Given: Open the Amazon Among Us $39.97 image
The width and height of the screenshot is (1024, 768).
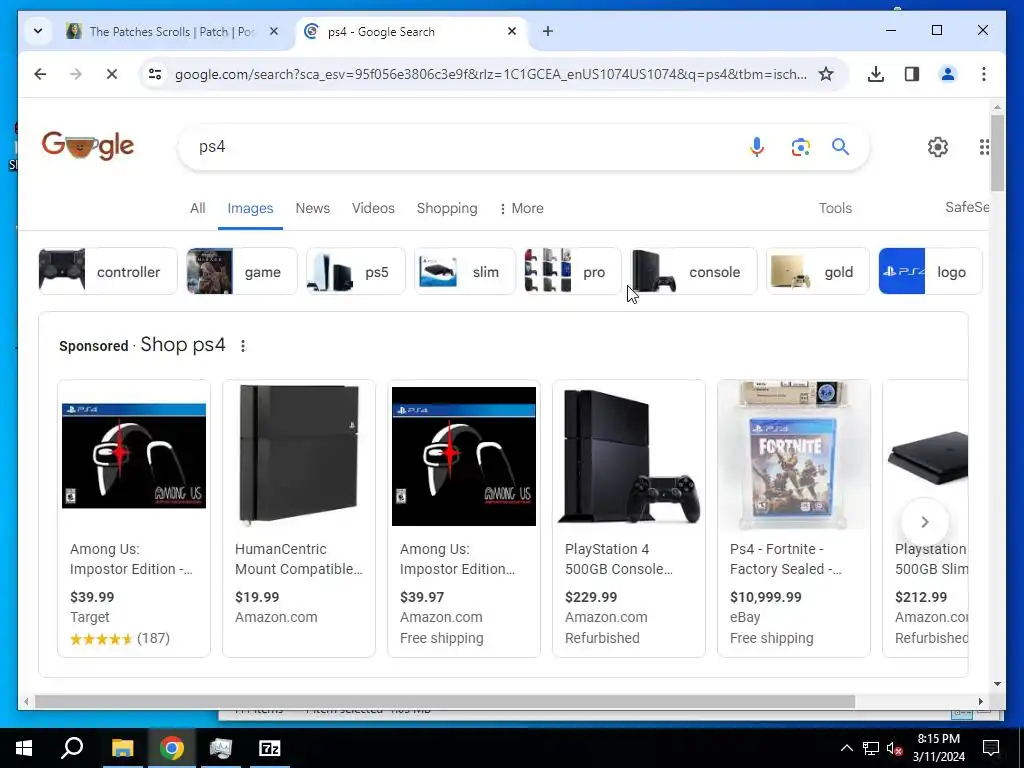Looking at the screenshot, I should (464, 456).
